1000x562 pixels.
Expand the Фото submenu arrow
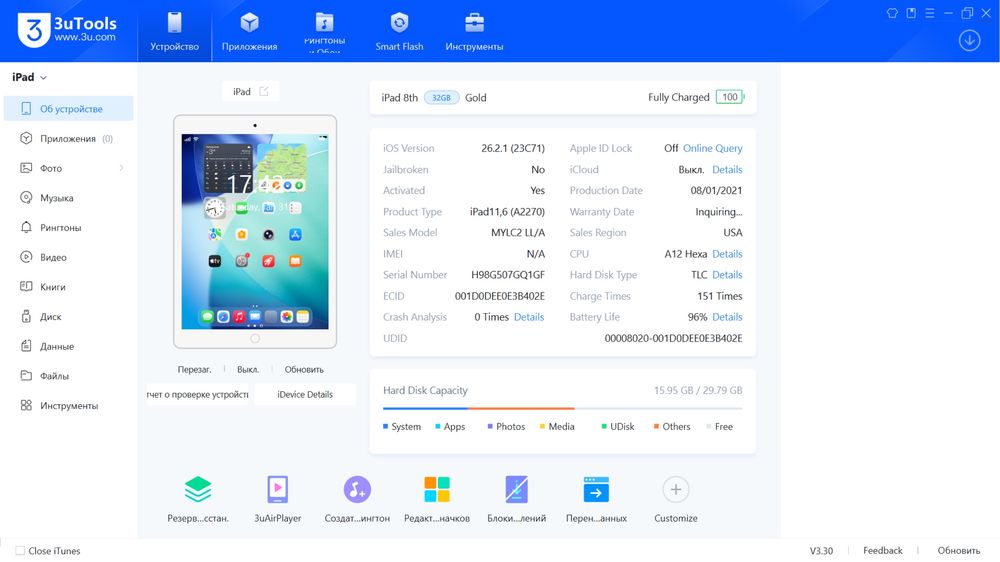tap(121, 168)
